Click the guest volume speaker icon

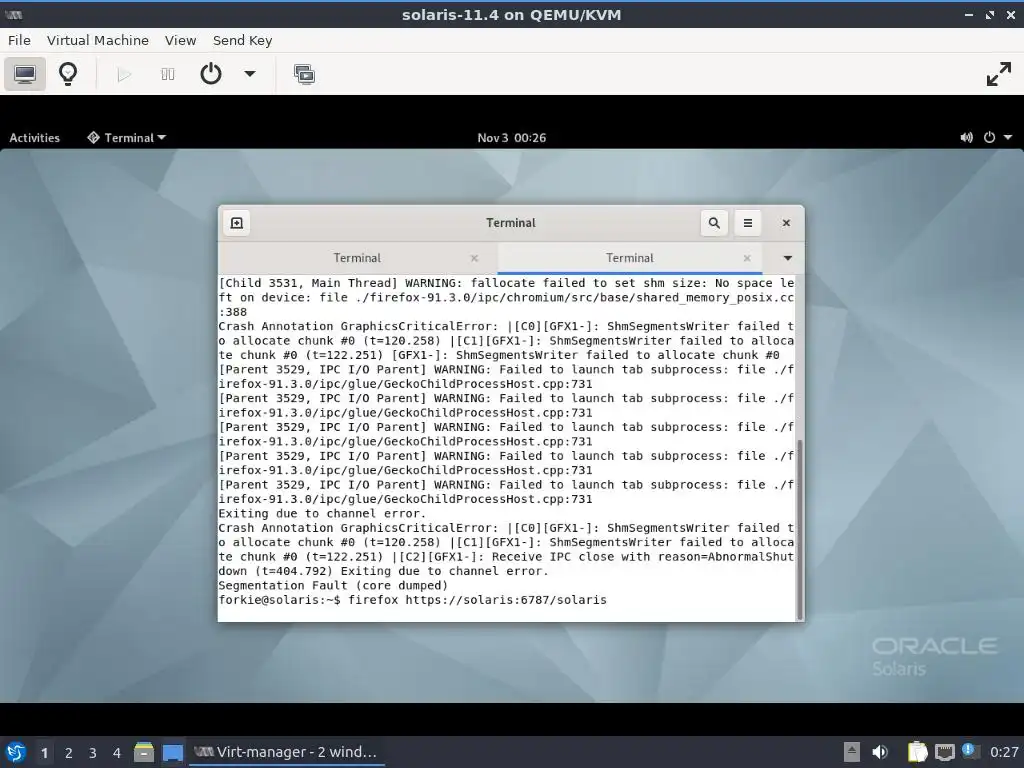967,138
